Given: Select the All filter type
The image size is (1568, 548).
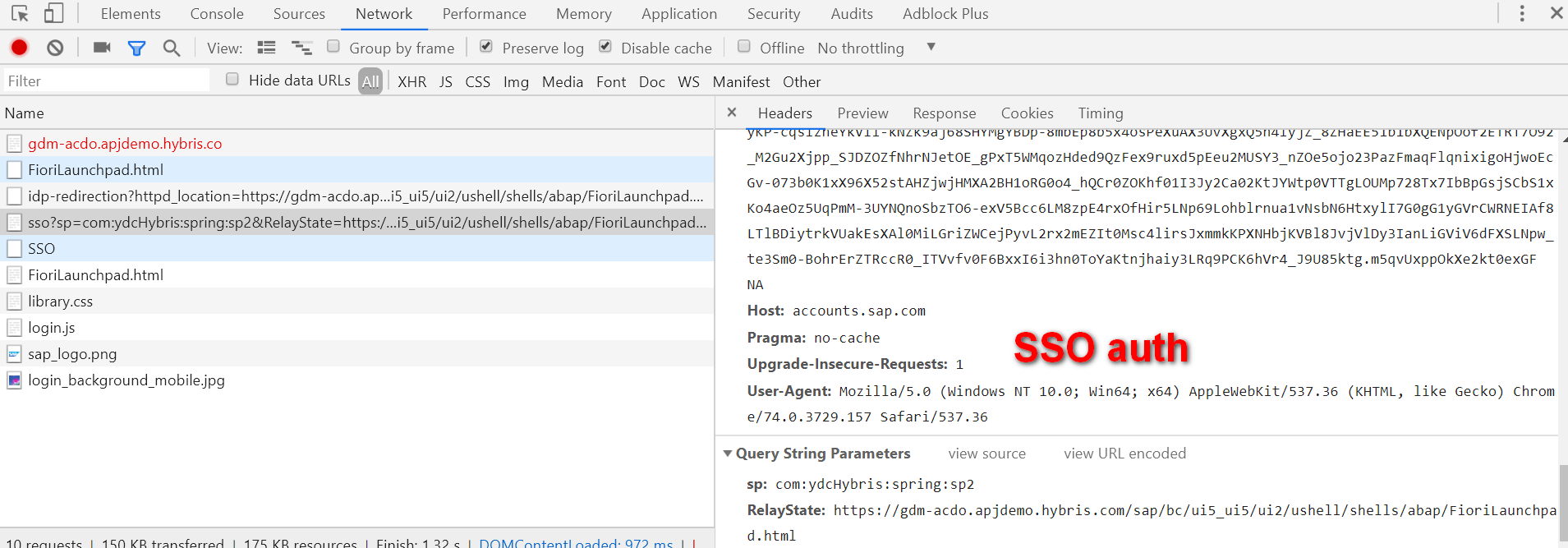Looking at the screenshot, I should point(370,81).
